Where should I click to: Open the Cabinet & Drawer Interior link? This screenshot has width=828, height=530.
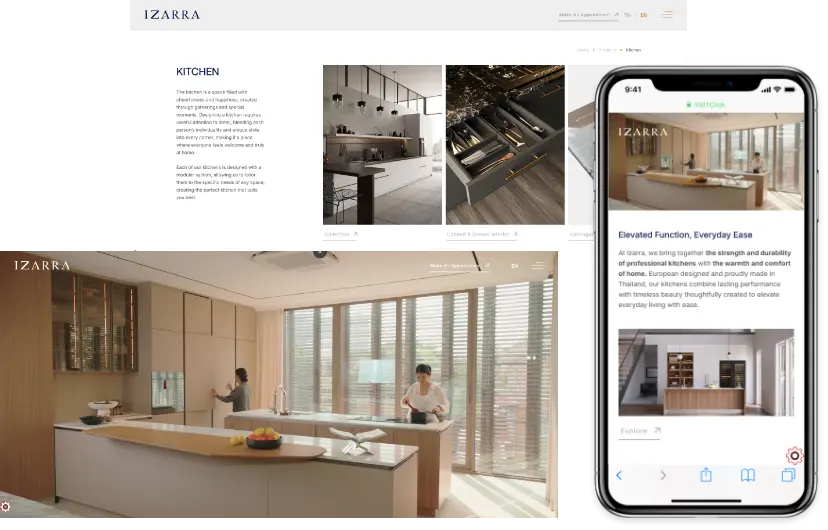click(x=482, y=234)
